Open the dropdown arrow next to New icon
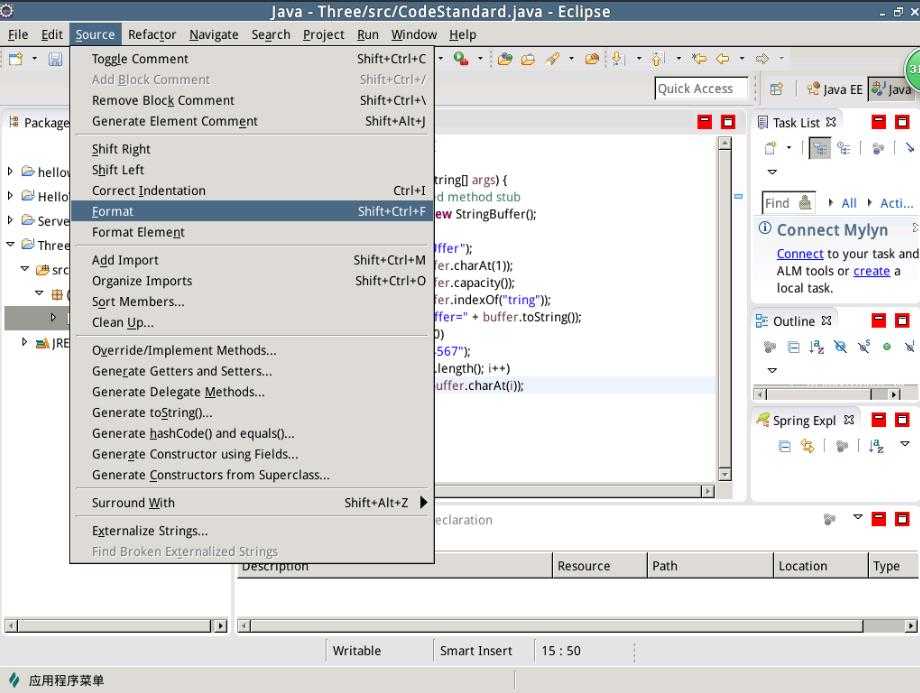The height and width of the screenshot is (693, 920). [x=34, y=59]
